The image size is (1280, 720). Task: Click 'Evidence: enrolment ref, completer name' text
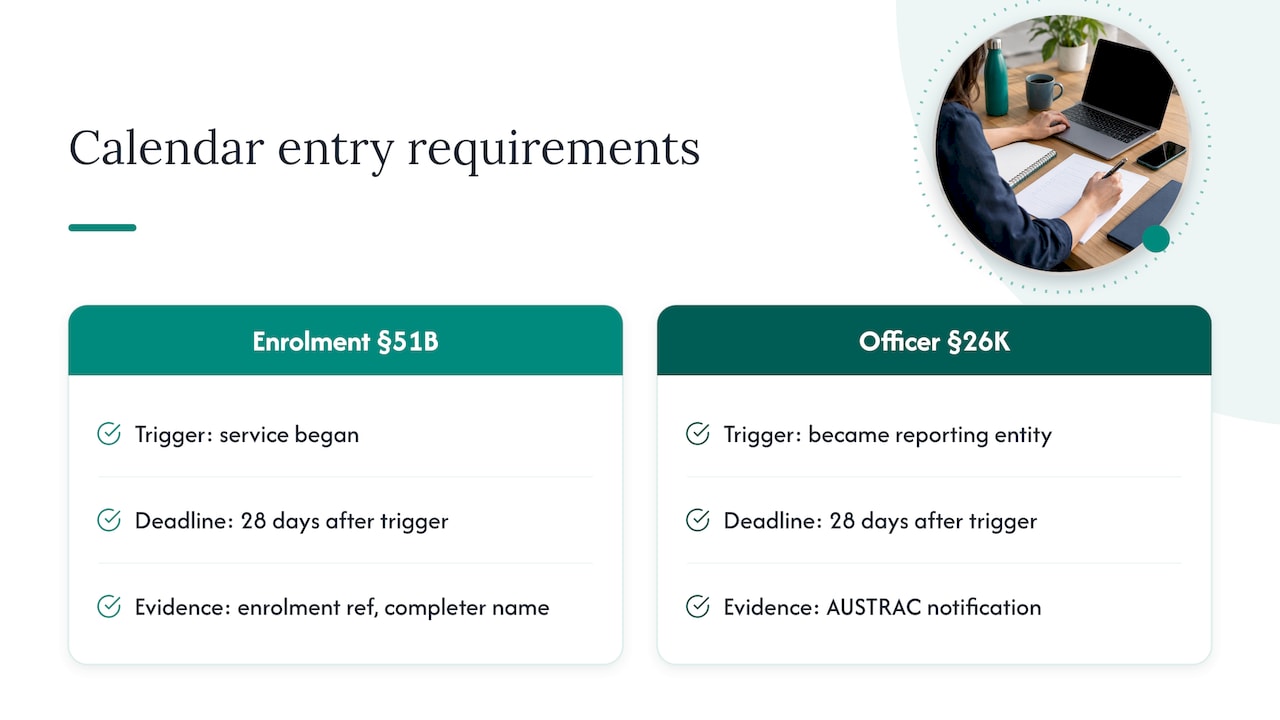click(342, 607)
